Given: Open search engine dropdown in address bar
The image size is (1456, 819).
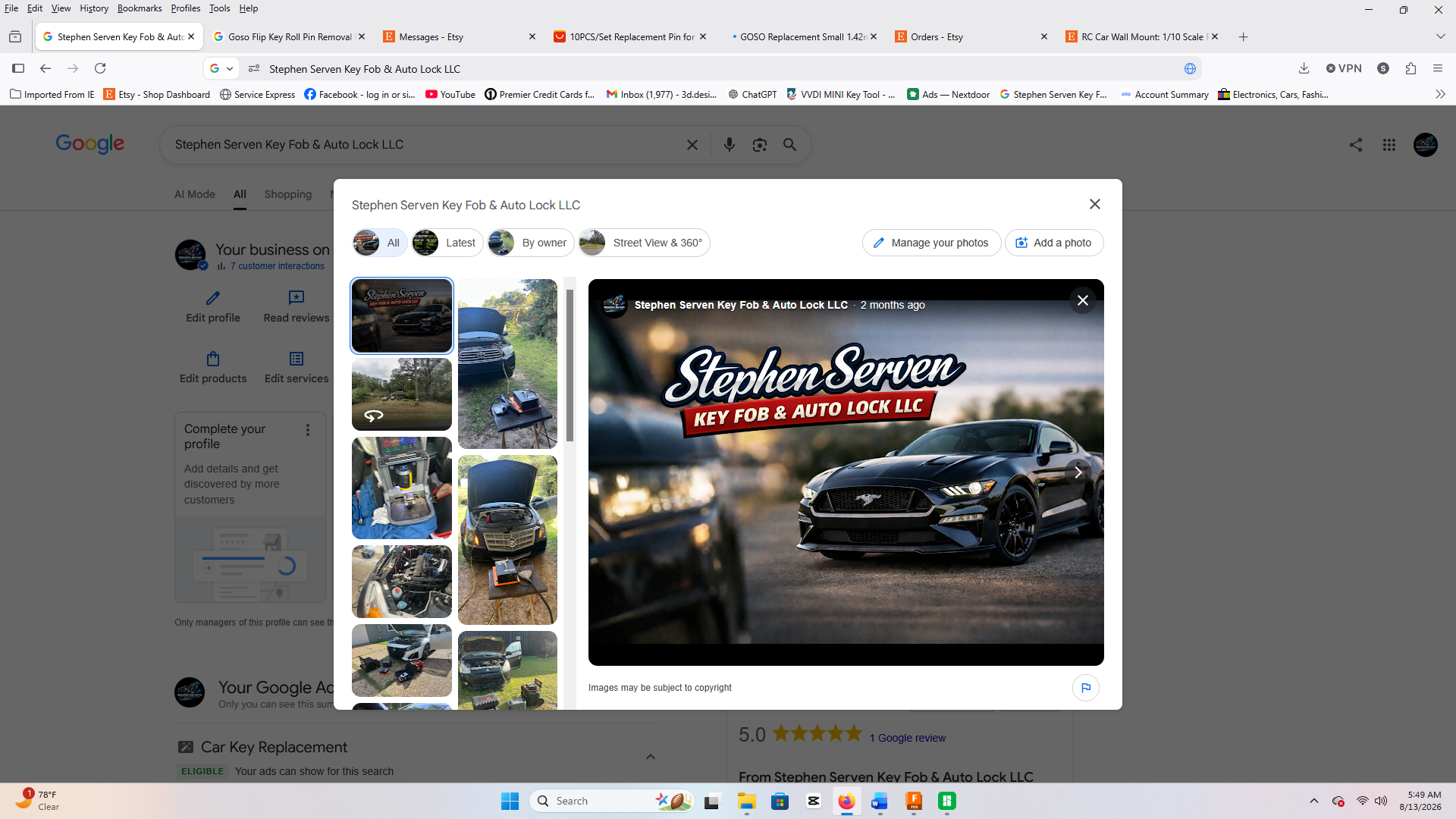Looking at the screenshot, I should [x=222, y=68].
